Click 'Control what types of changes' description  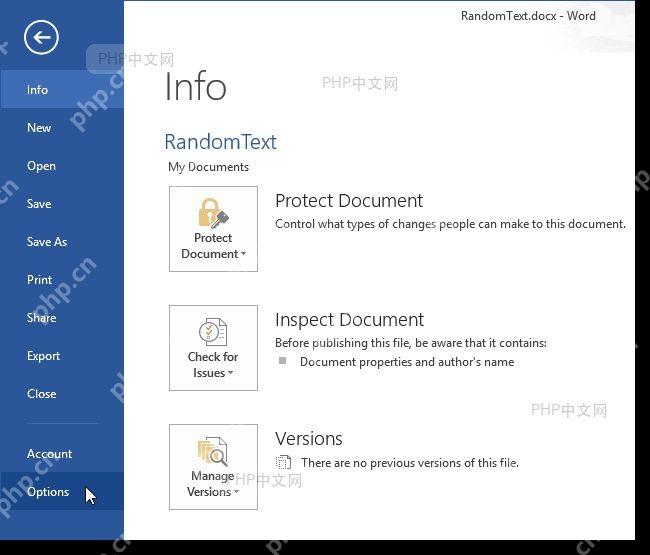point(450,224)
